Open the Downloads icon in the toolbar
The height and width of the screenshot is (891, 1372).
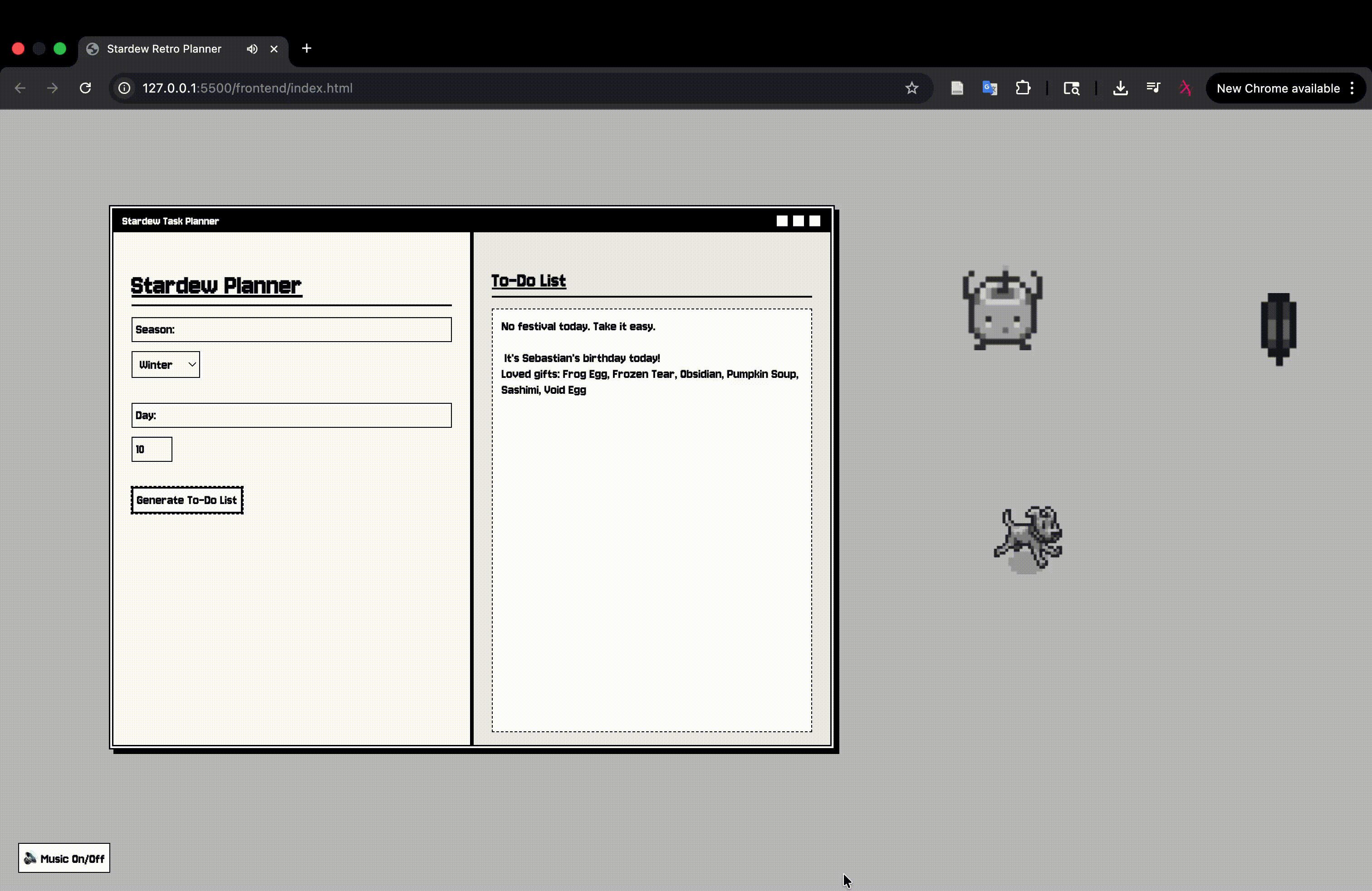coord(1120,88)
